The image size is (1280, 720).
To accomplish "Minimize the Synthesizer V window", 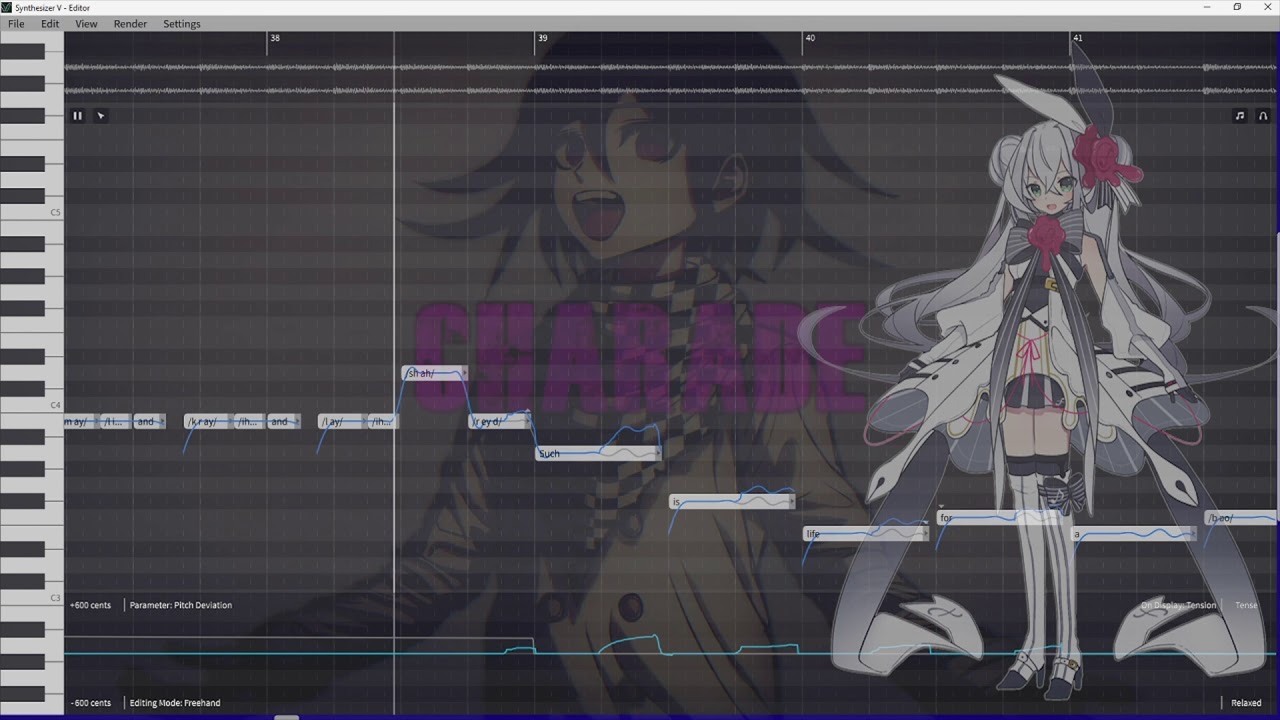I will (x=1208, y=7).
